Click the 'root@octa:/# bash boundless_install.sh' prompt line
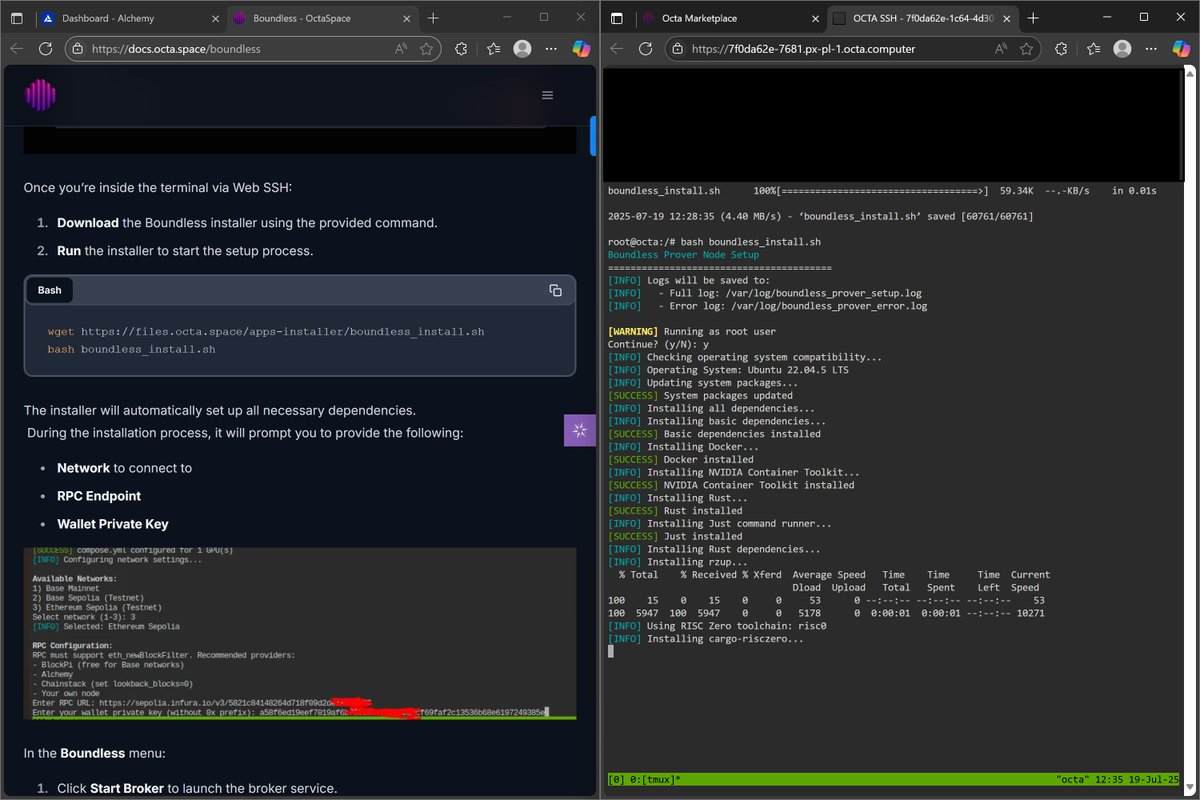Image resolution: width=1200 pixels, height=800 pixels. tap(714, 242)
